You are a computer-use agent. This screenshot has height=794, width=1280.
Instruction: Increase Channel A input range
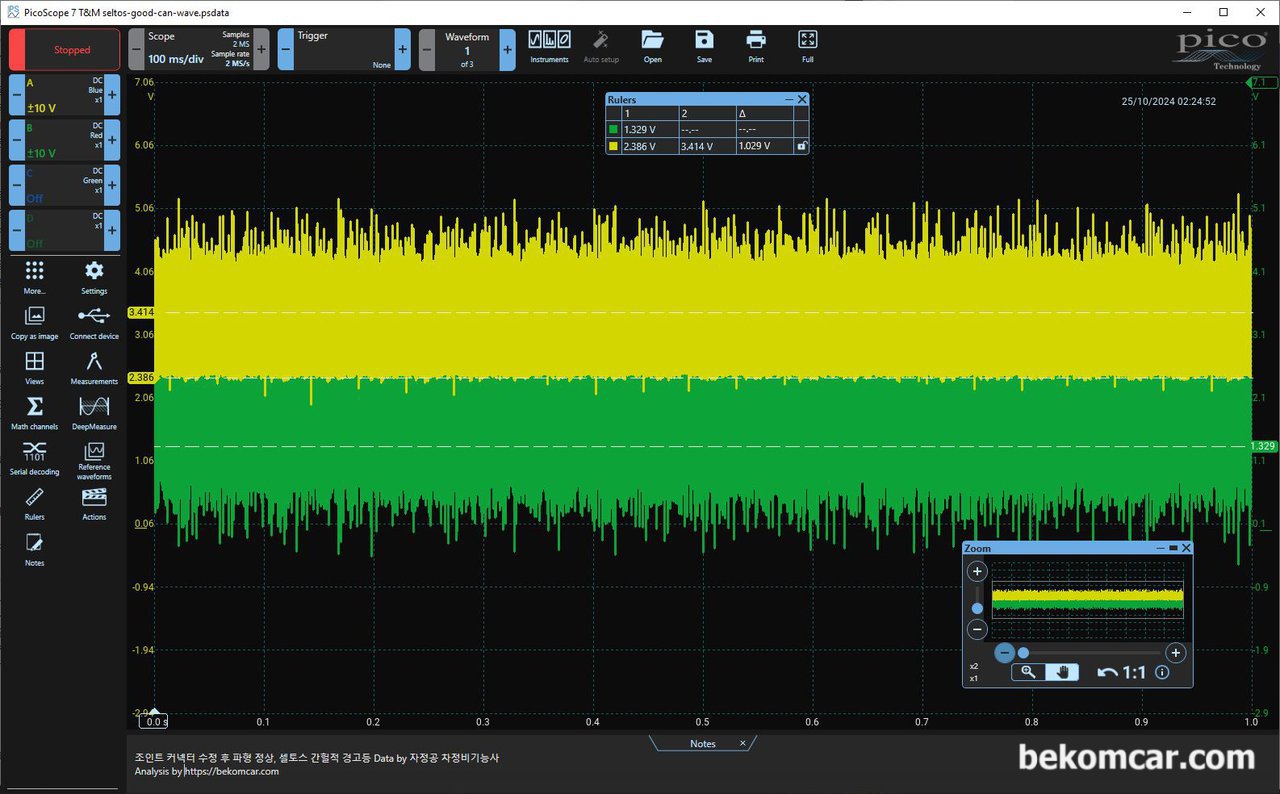coord(112,95)
